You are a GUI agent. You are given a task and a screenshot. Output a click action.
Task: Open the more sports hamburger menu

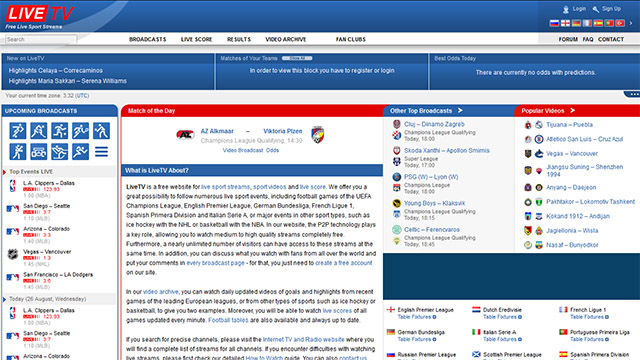(101, 151)
